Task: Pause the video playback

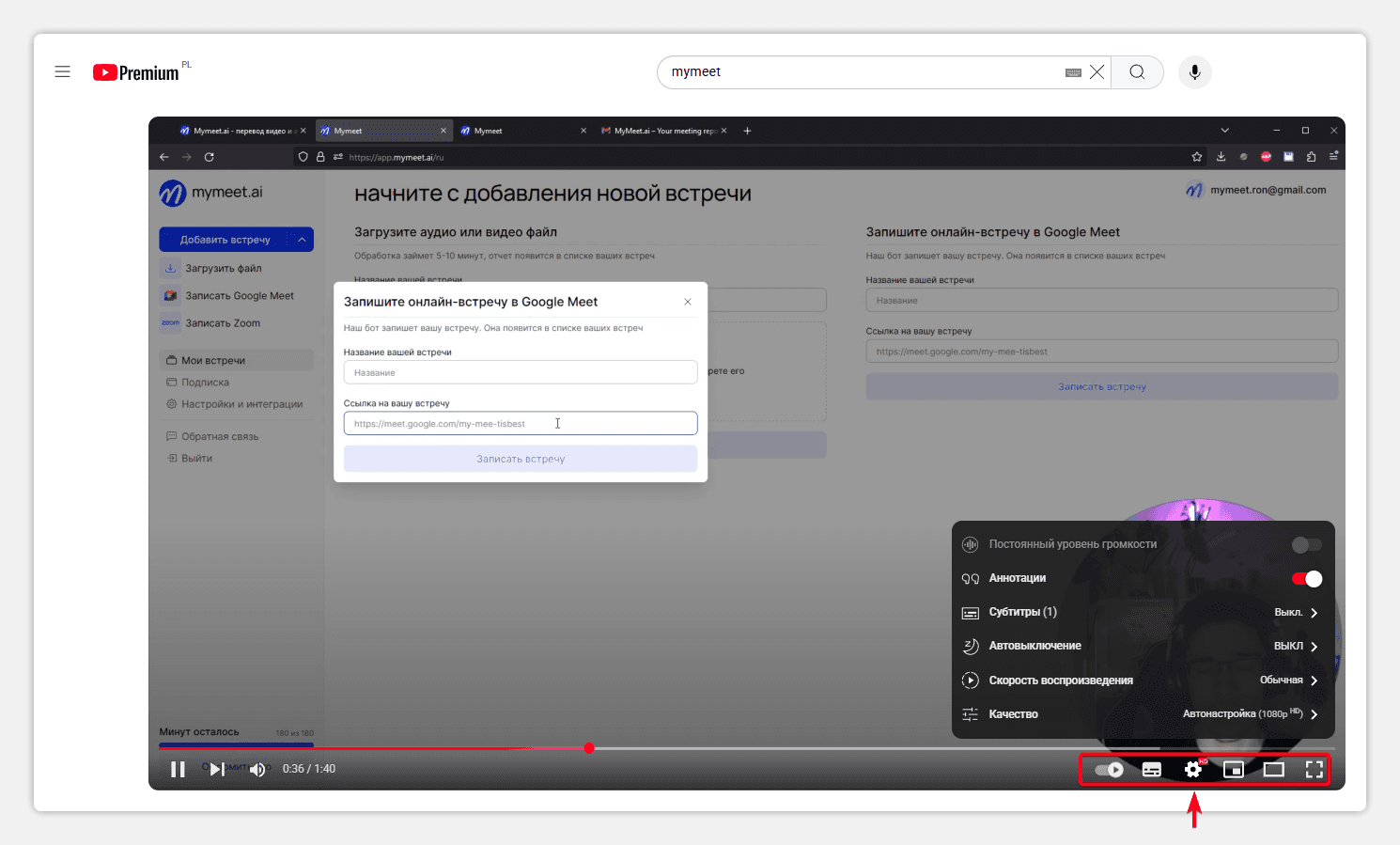Action: pyautogui.click(x=178, y=769)
